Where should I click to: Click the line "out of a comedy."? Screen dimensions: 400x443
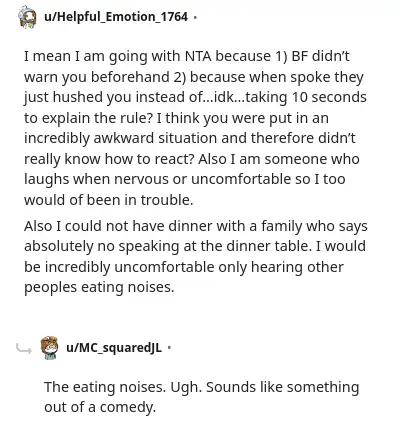click(100, 407)
